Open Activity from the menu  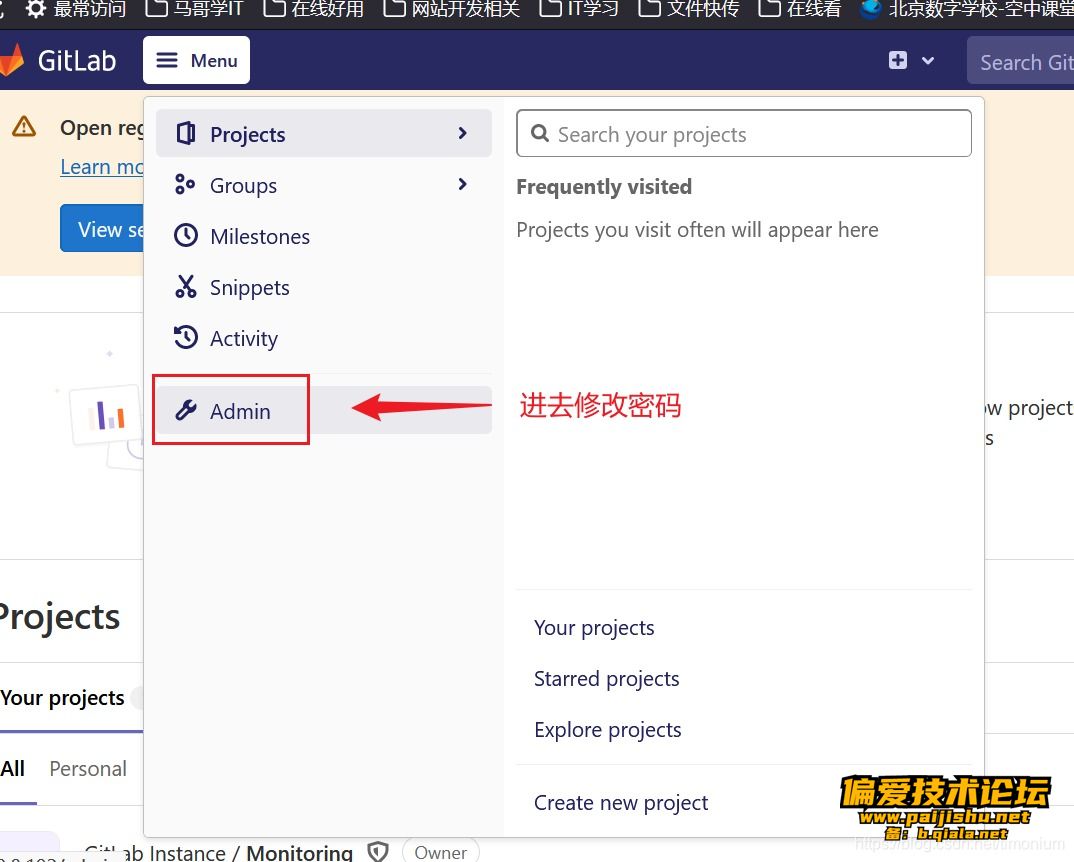pos(323,338)
